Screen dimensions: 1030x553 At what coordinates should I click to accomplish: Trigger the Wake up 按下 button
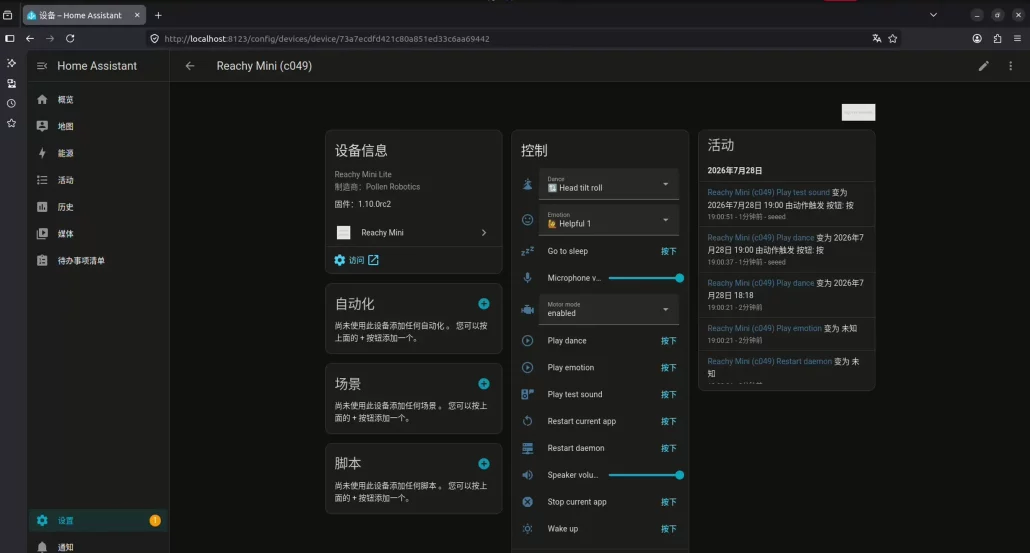[668, 529]
